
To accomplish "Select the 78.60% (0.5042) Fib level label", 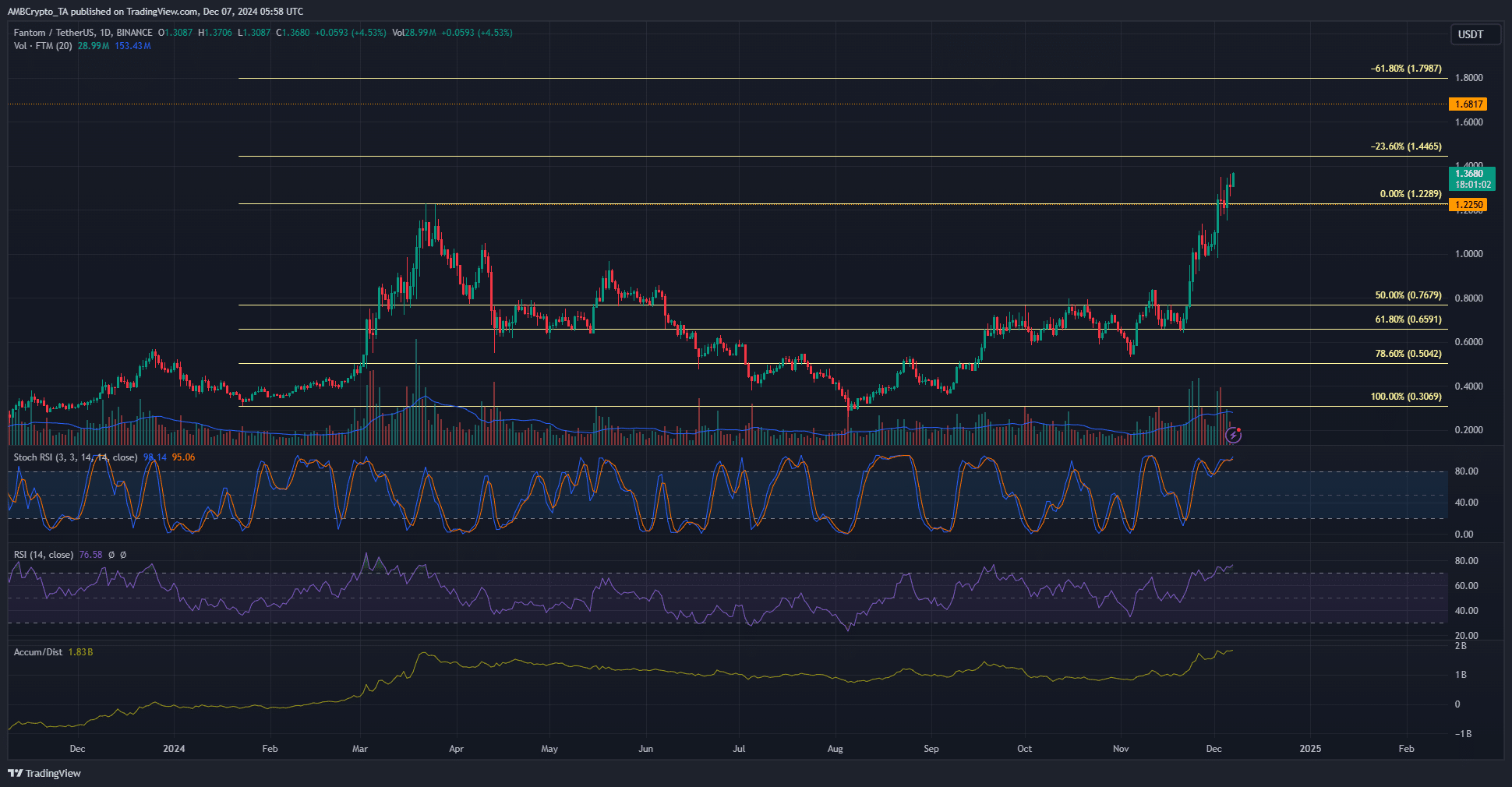I will point(1408,354).
